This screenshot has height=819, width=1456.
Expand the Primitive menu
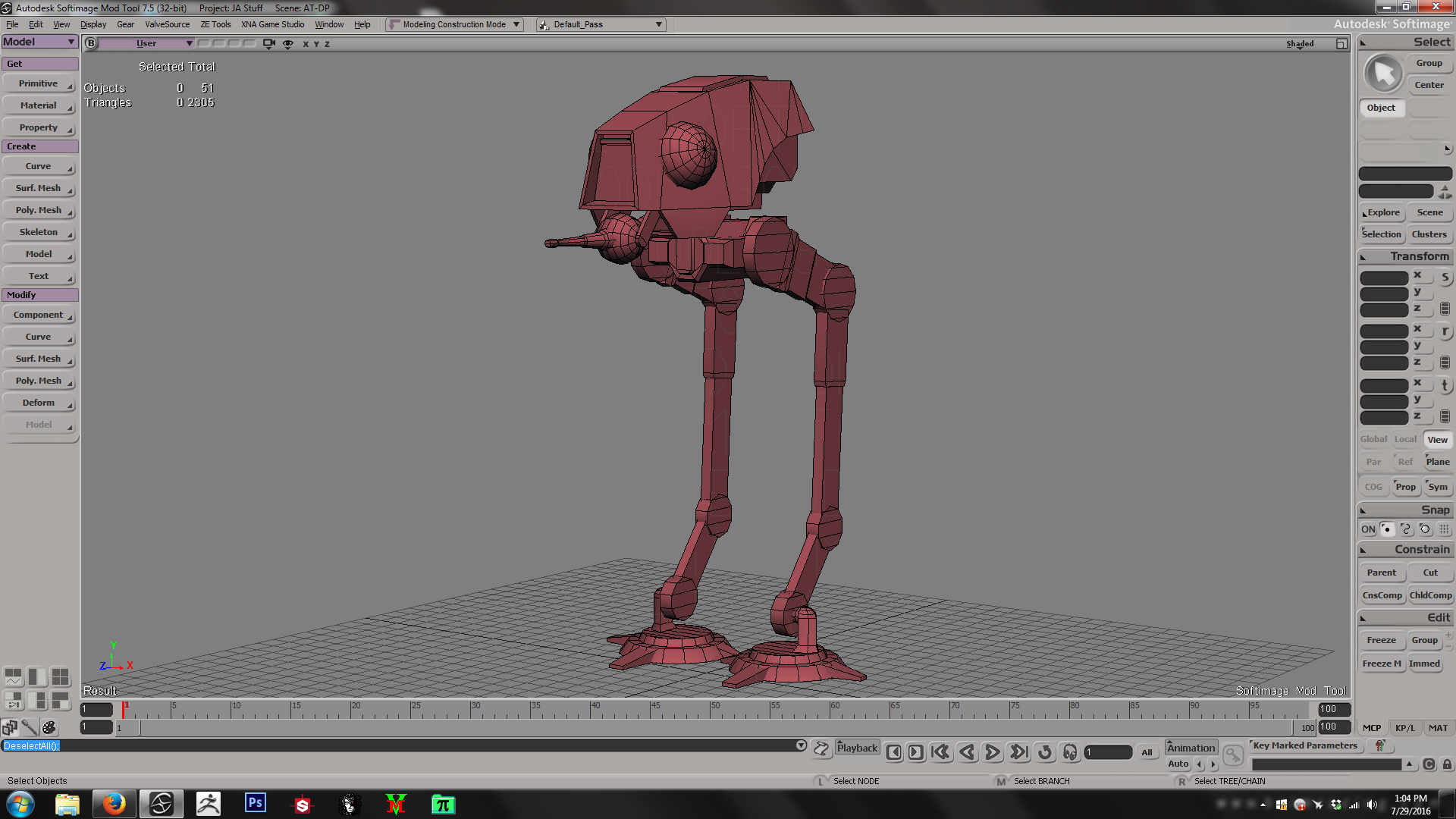click(39, 83)
